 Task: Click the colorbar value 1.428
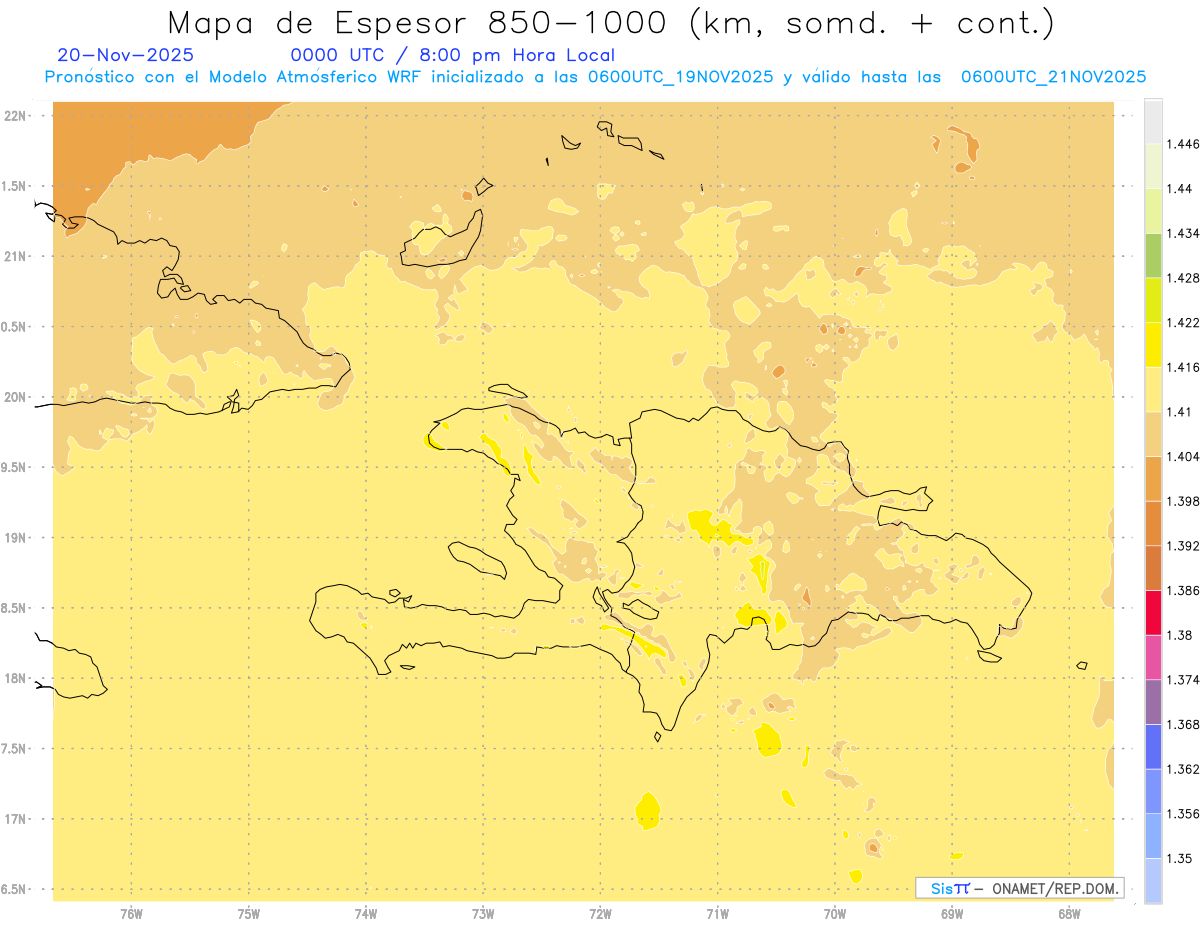[1183, 278]
